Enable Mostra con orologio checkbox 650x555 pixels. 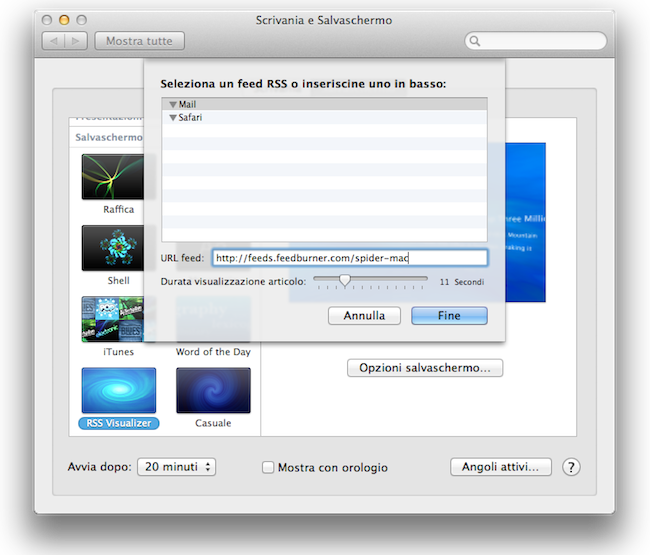coord(268,467)
